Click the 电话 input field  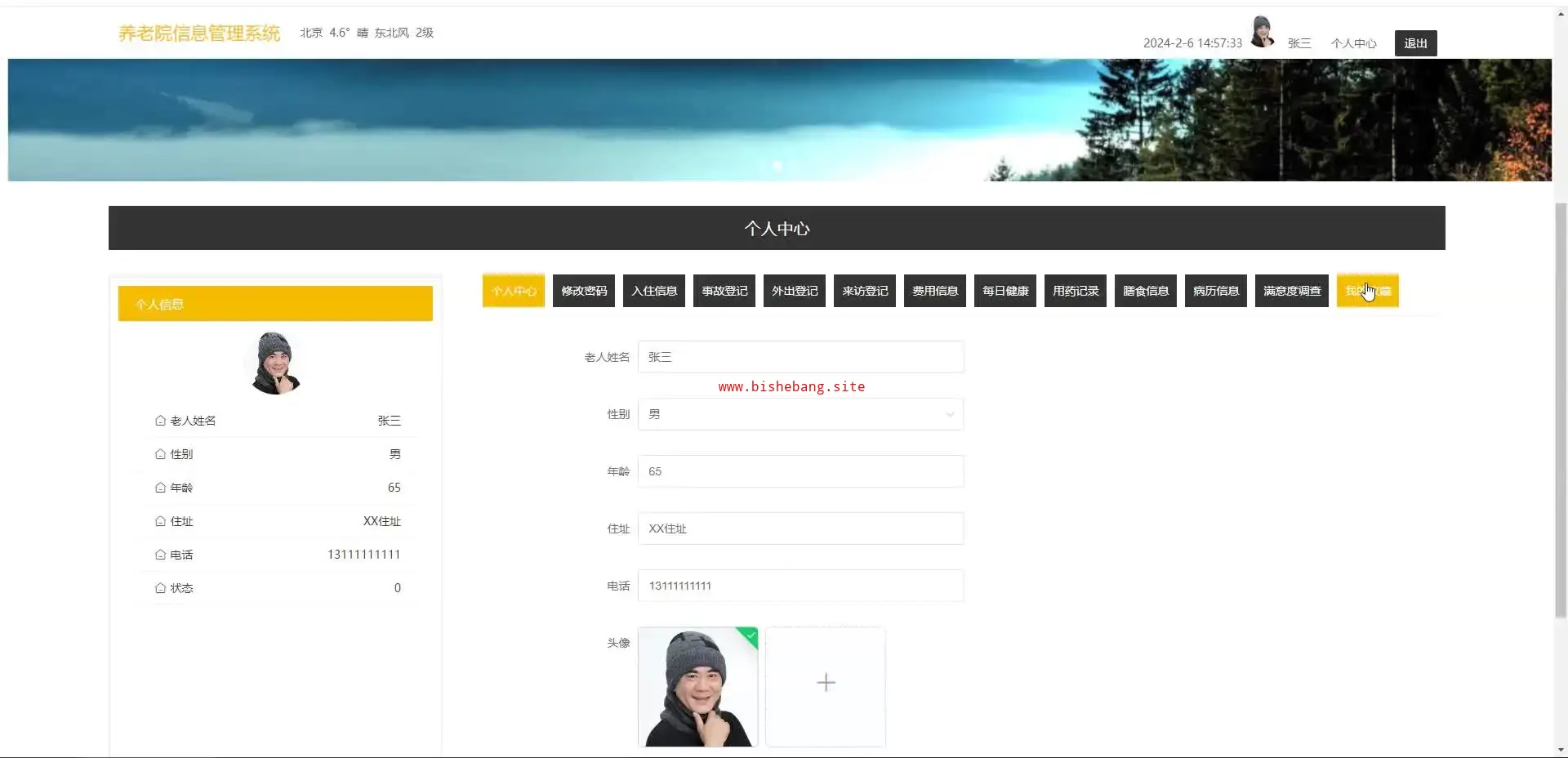[x=800, y=586]
